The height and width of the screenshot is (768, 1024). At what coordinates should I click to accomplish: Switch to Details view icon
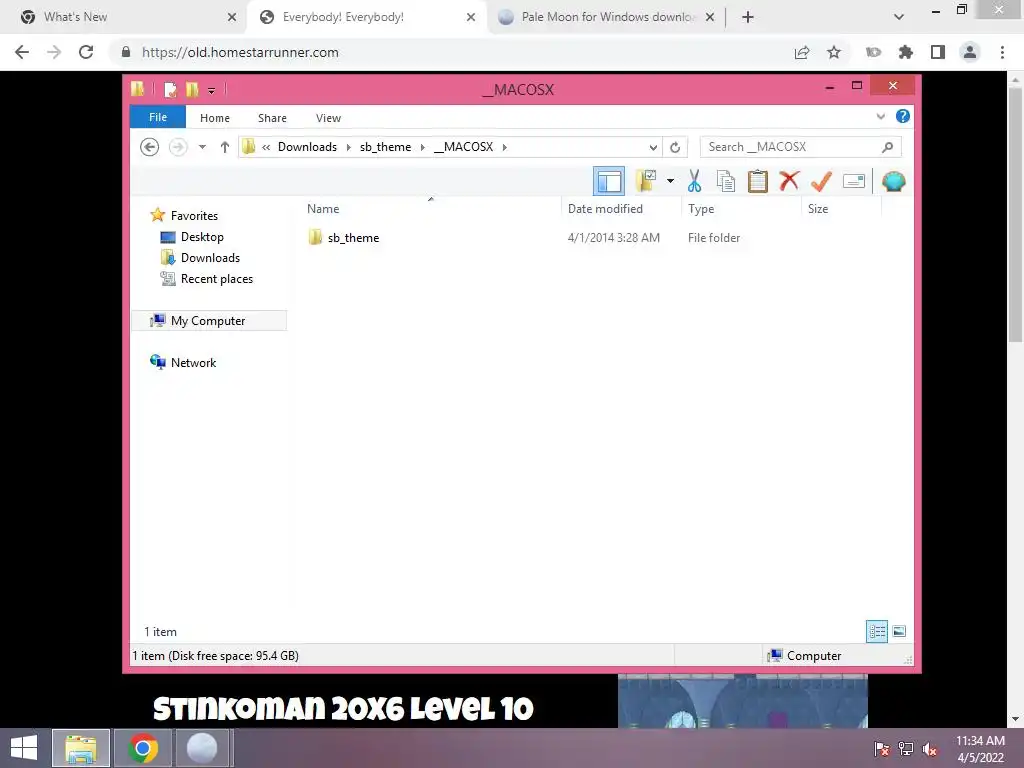pos(877,631)
